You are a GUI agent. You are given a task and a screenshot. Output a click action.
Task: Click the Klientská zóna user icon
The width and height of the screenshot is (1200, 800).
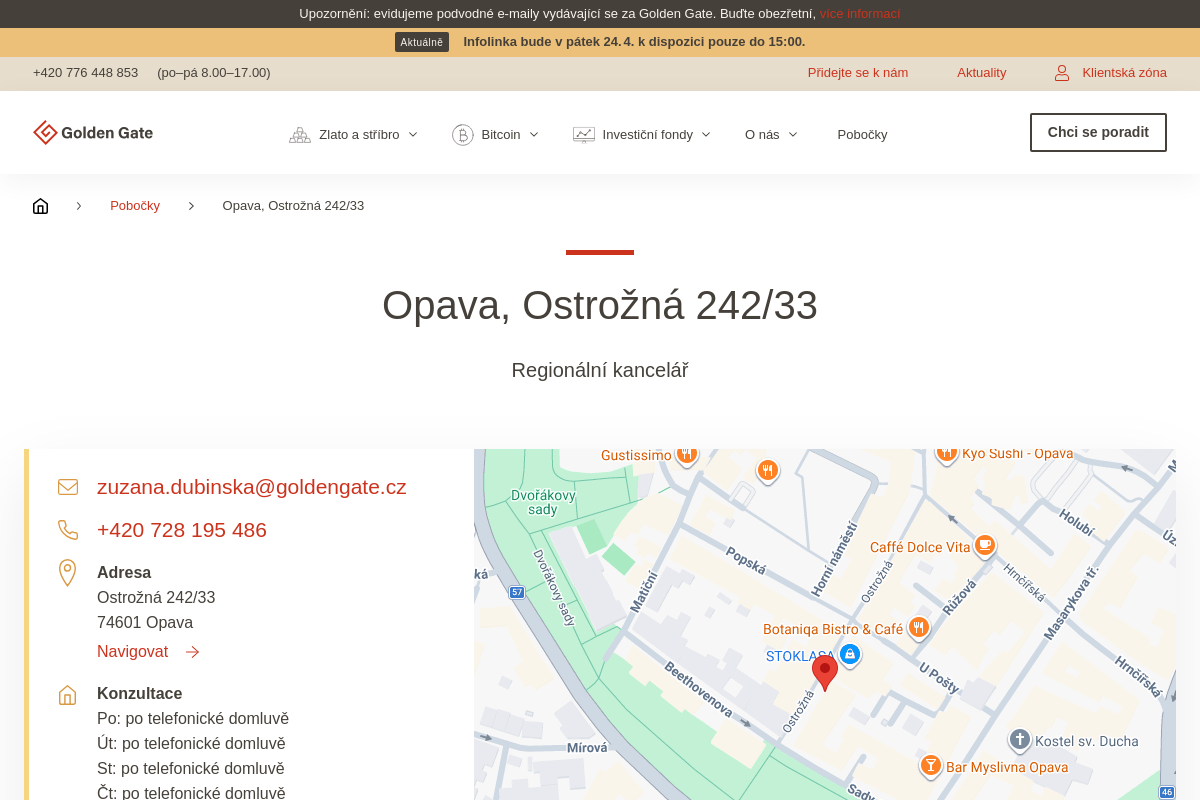pos(1062,73)
